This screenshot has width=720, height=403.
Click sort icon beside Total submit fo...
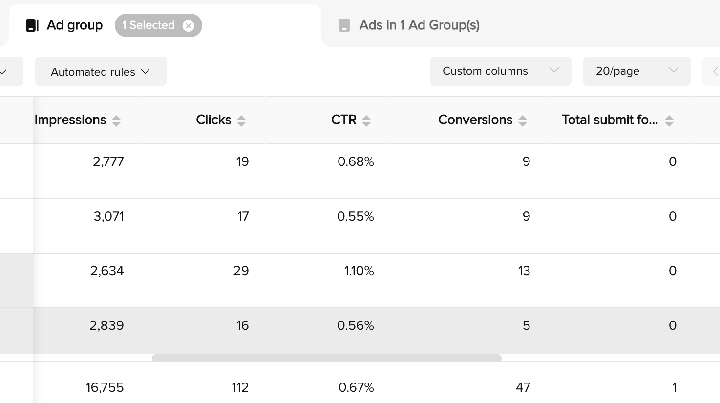pyautogui.click(x=669, y=121)
